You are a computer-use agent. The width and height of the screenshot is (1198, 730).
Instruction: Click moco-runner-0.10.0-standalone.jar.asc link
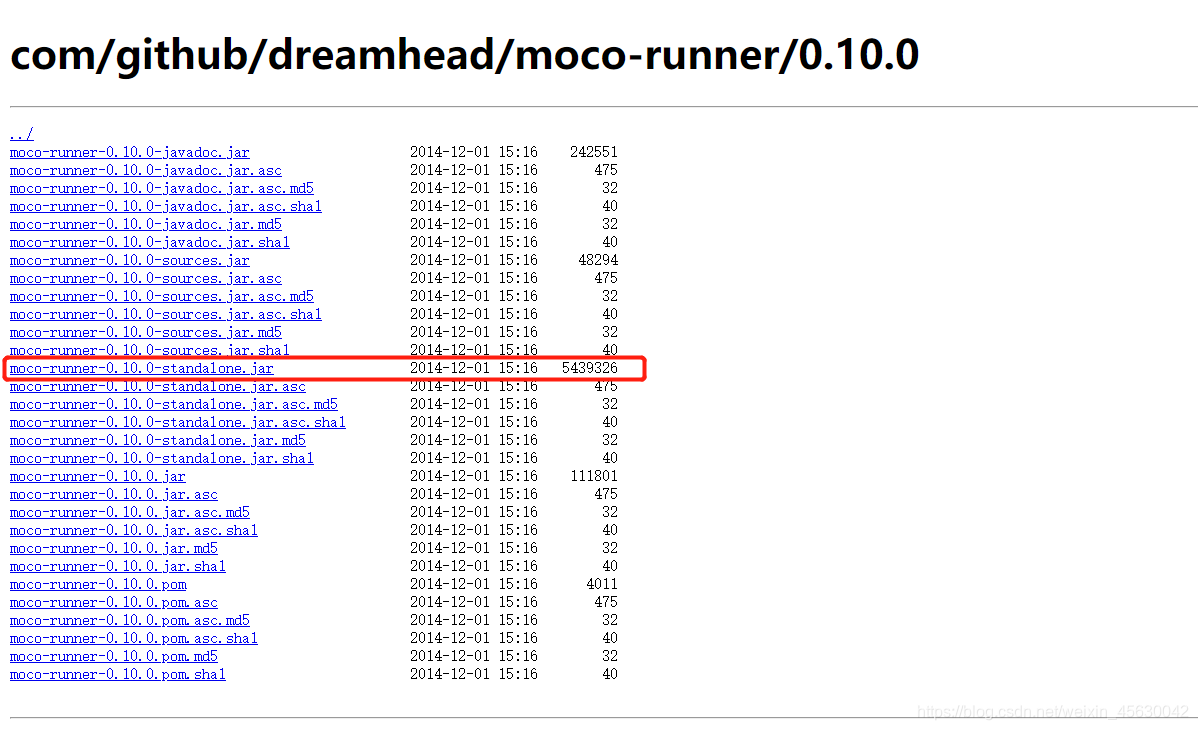click(157, 386)
